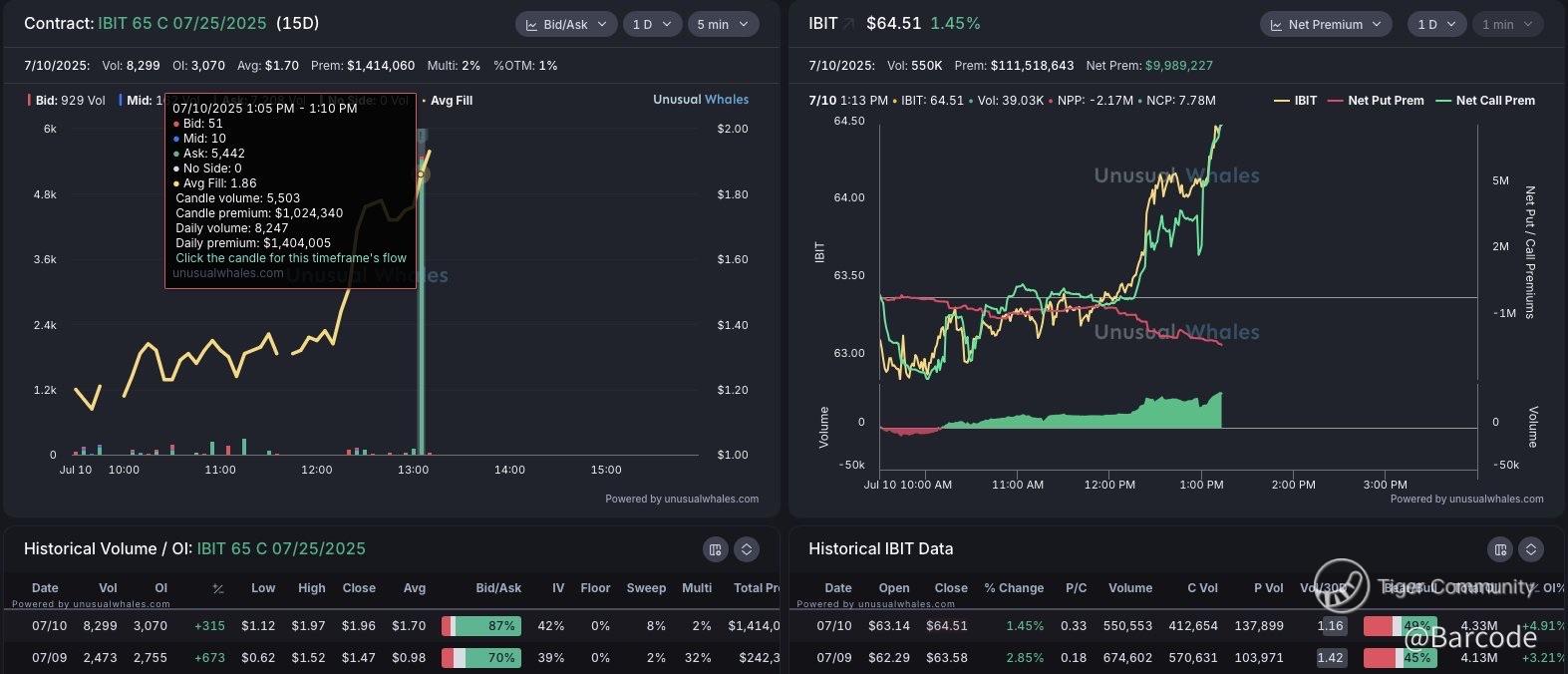Expand the Historical Volume / OI panel

pos(747,549)
